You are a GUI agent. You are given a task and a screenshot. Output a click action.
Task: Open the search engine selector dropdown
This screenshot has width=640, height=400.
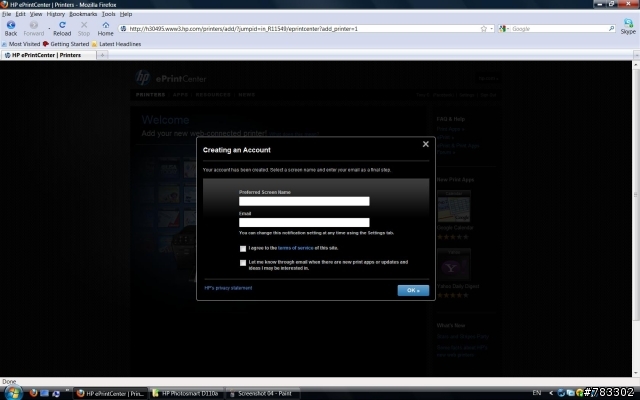(504, 29)
